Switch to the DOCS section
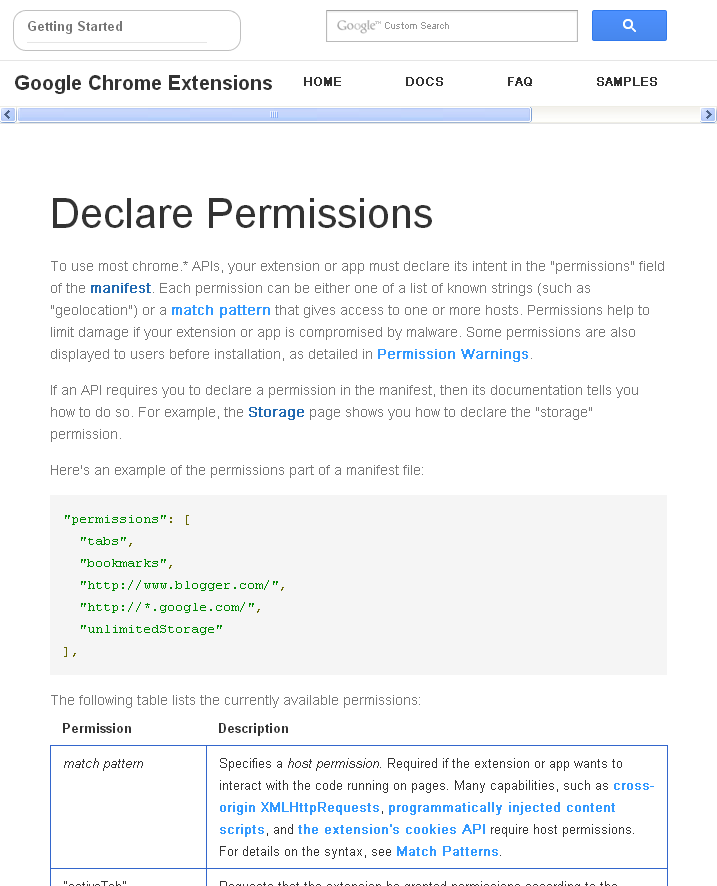Viewport: 717px width, 886px height. click(x=424, y=82)
